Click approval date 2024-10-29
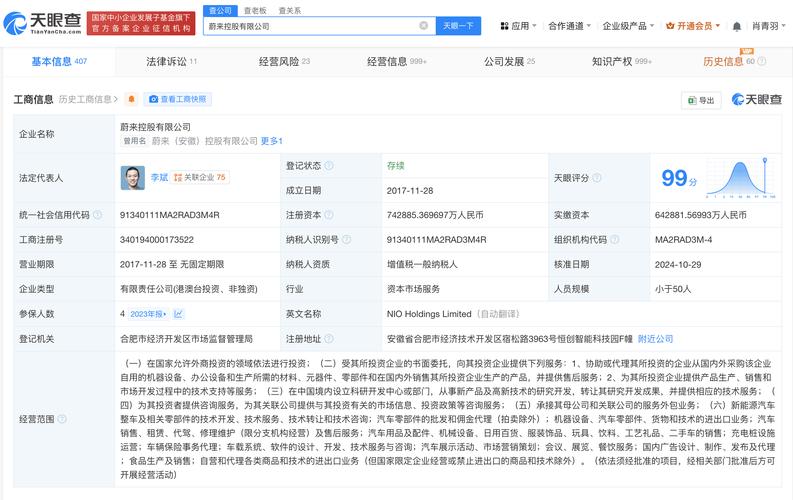 (678, 264)
